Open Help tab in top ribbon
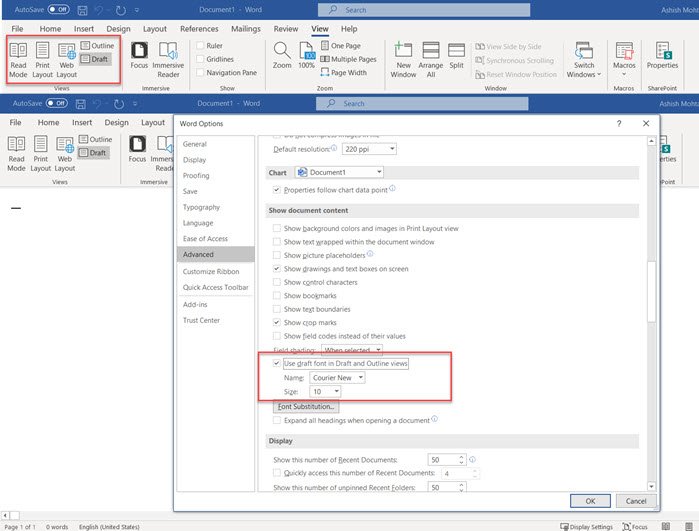 pos(349,29)
